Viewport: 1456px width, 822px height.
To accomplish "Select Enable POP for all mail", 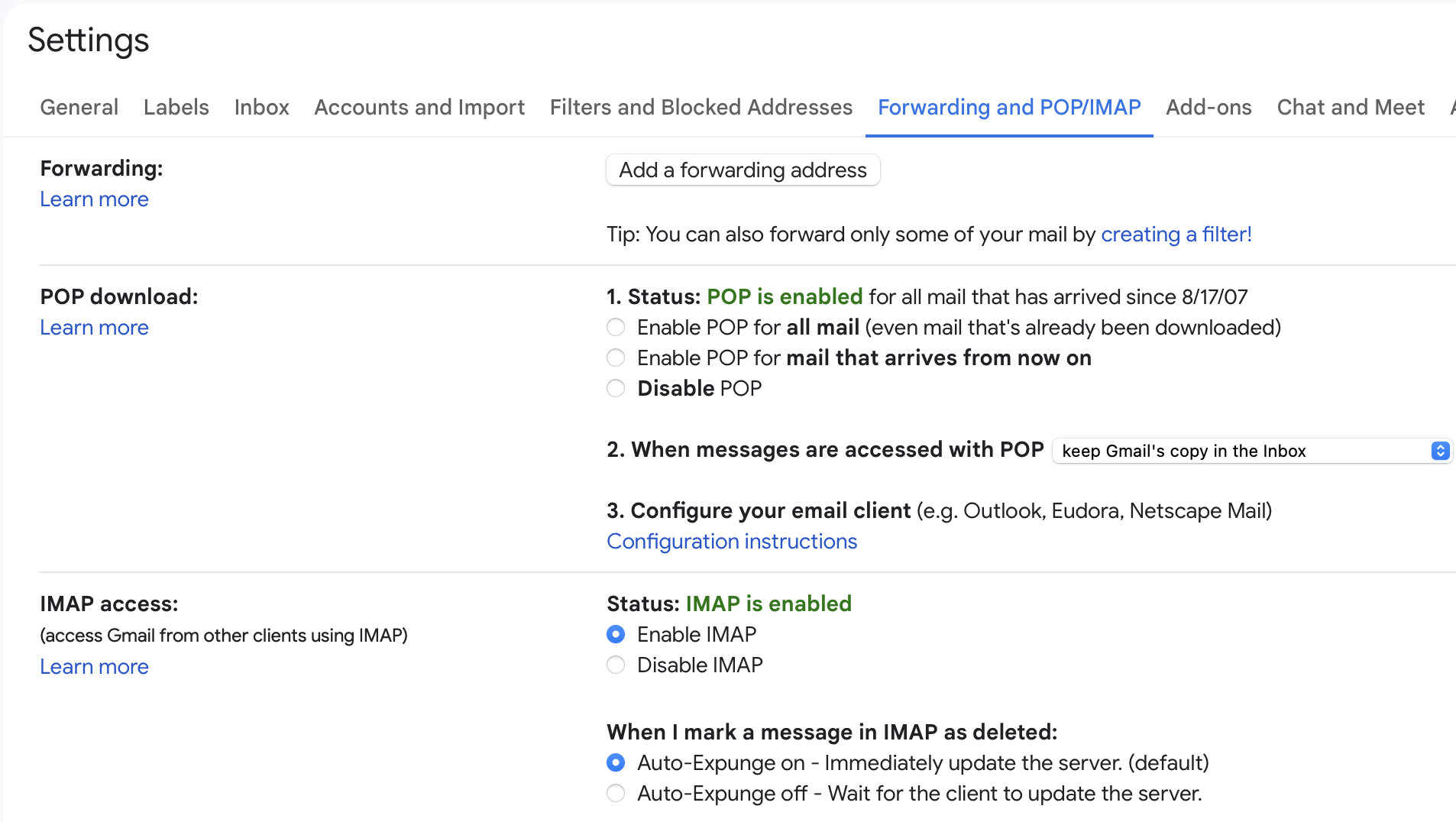I will (616, 328).
